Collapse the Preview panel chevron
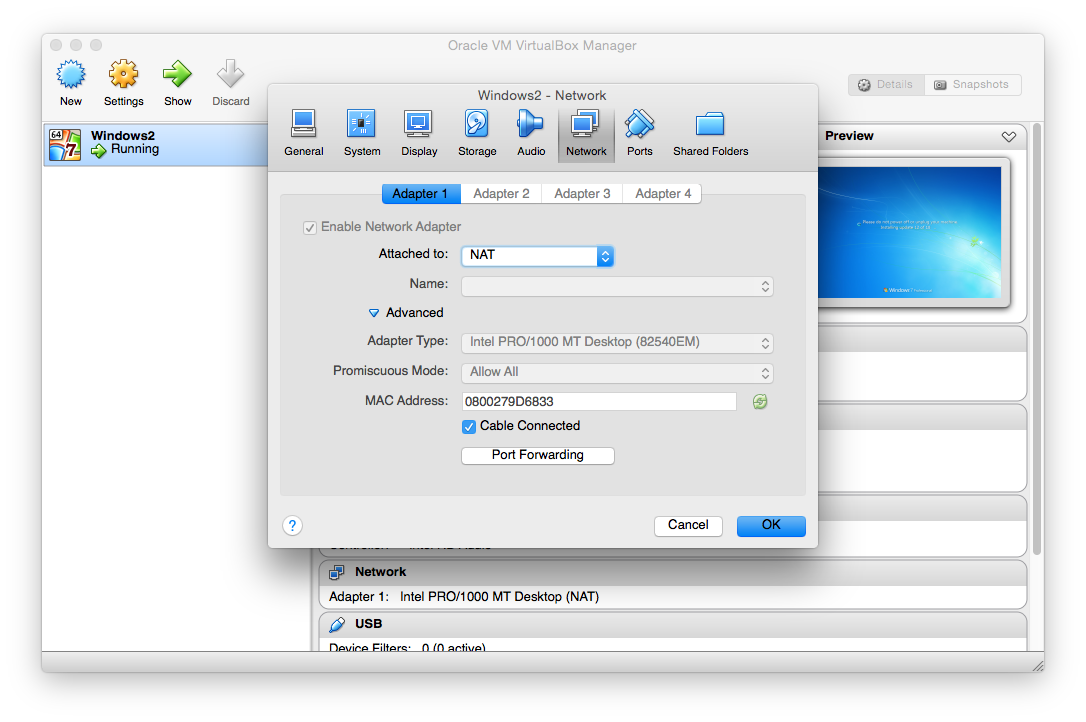The image size is (1086, 722). click(x=1008, y=137)
